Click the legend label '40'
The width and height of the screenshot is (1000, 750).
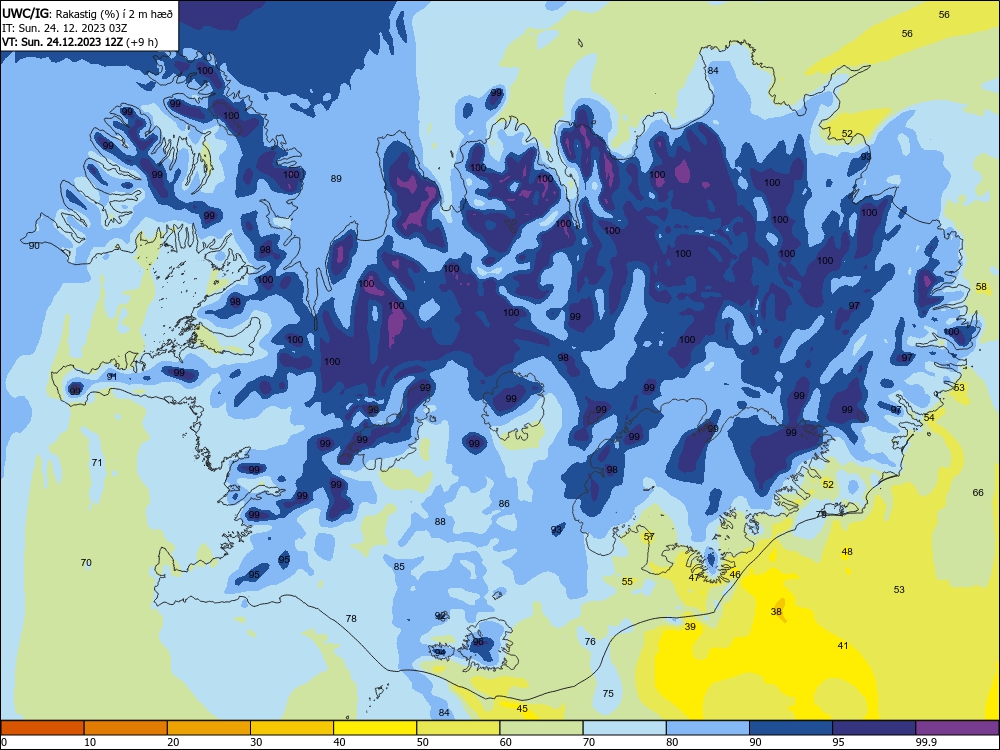pos(339,742)
